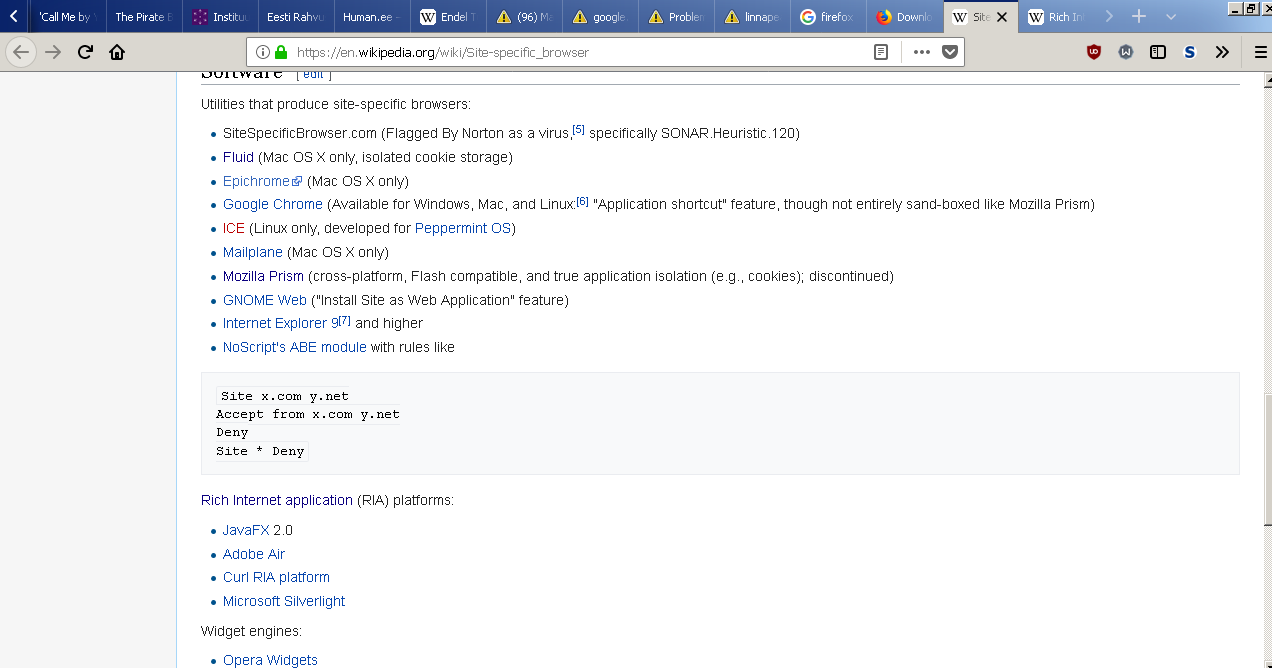
Task: Reload the current page
Action: coord(85,52)
